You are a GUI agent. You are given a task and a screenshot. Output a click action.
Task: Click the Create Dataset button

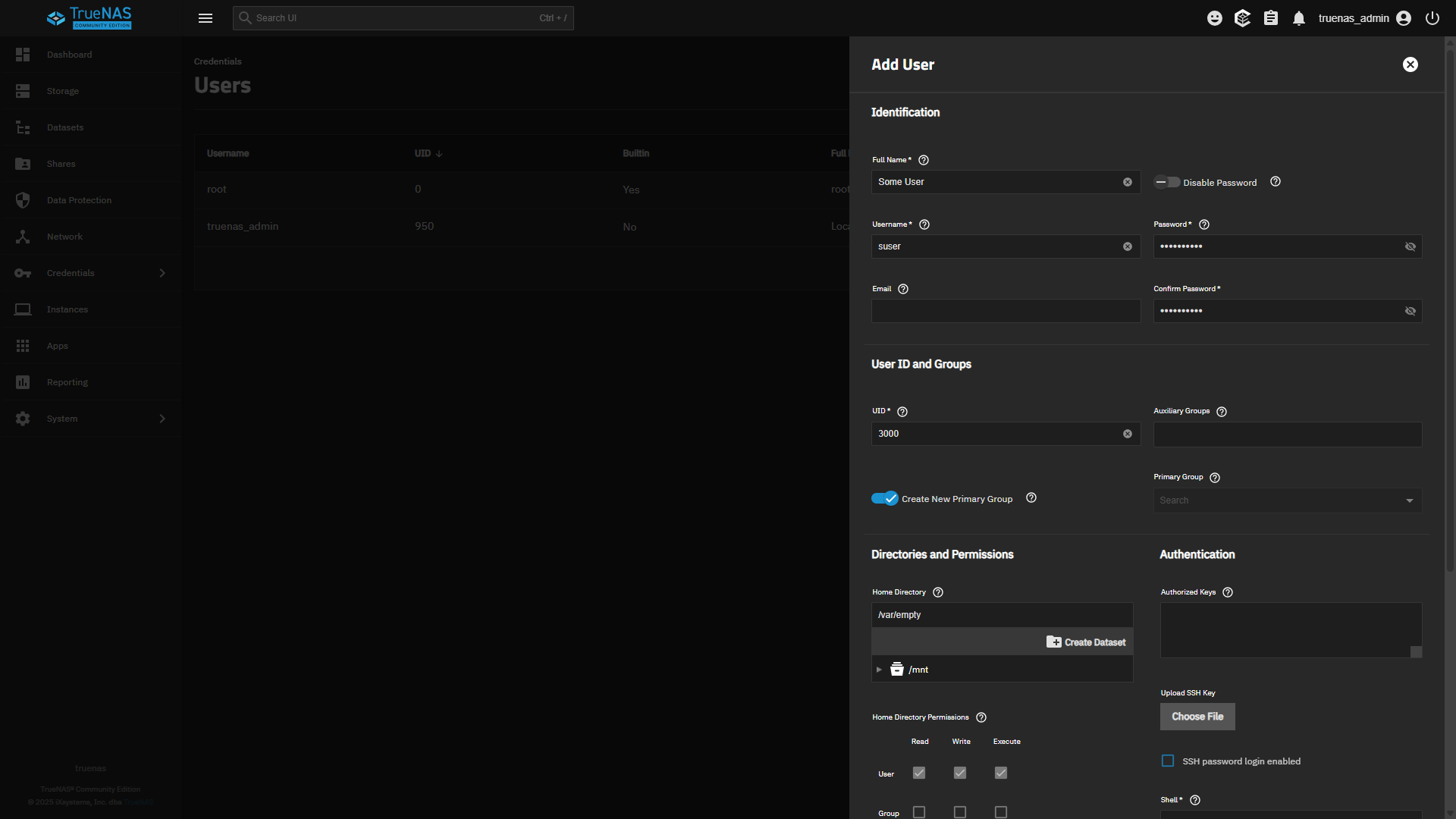(1086, 642)
